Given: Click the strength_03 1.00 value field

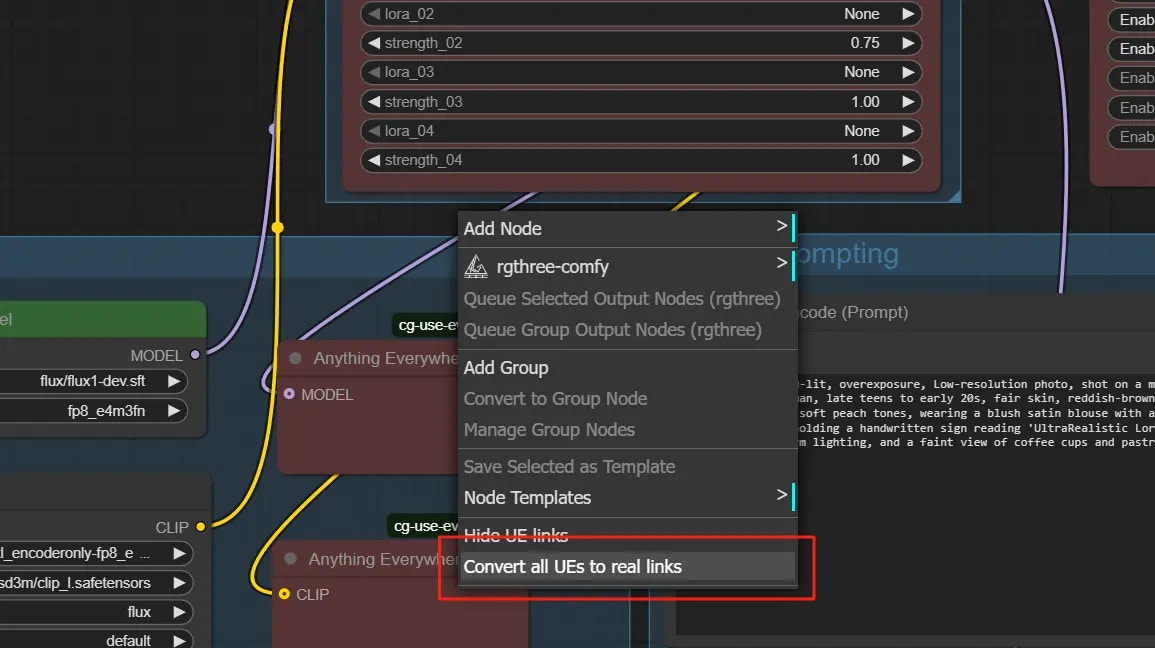Looking at the screenshot, I should 641,102.
